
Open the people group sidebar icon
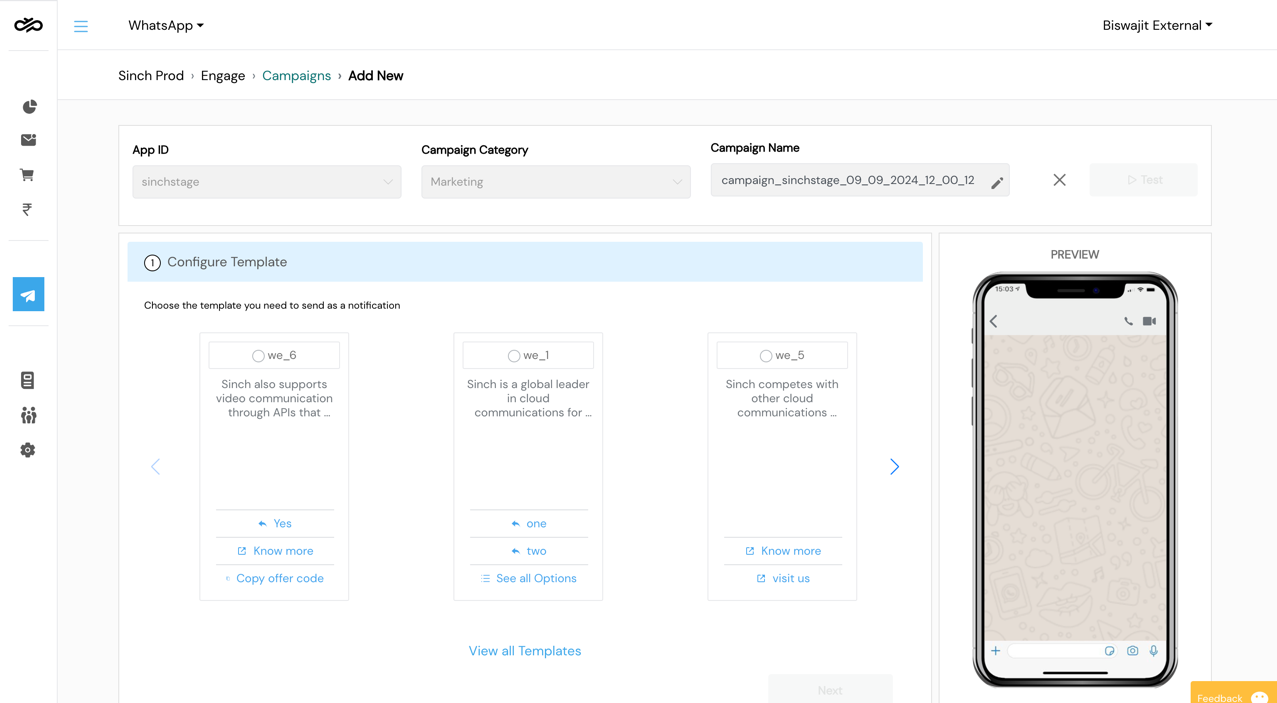[x=28, y=415]
